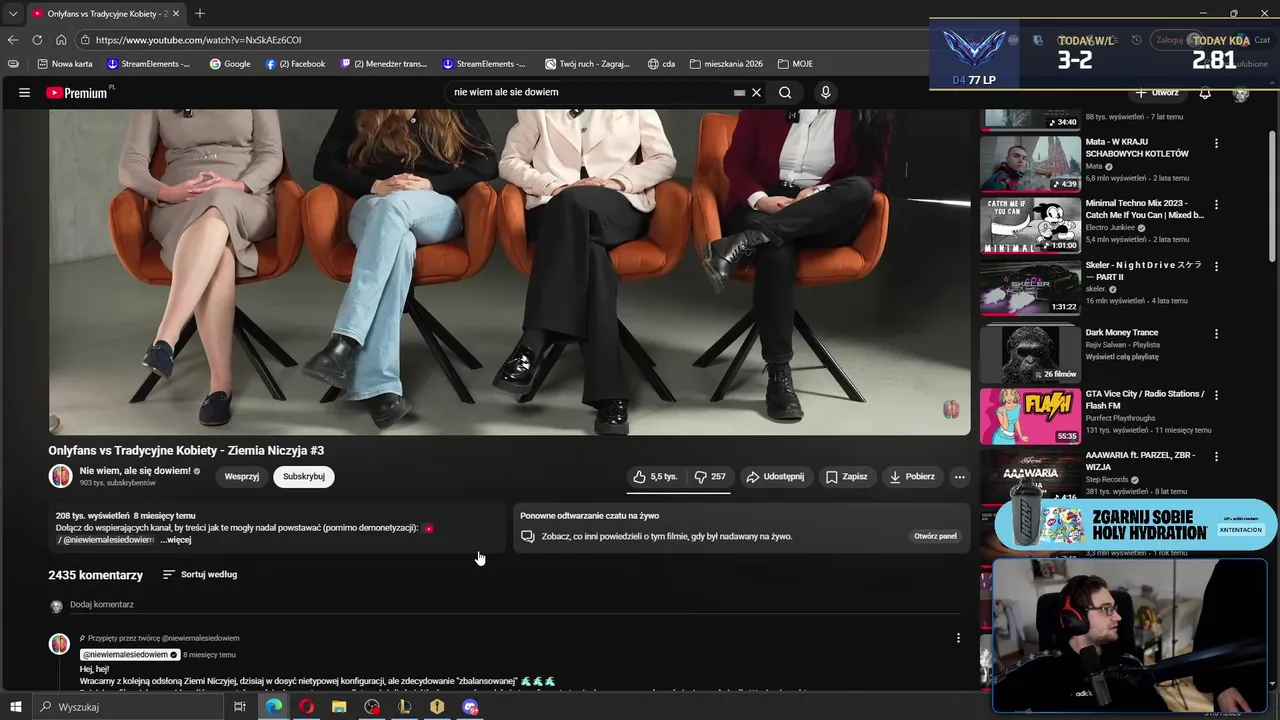
Task: Open League of Legends taskbar icon
Action: click(404, 707)
